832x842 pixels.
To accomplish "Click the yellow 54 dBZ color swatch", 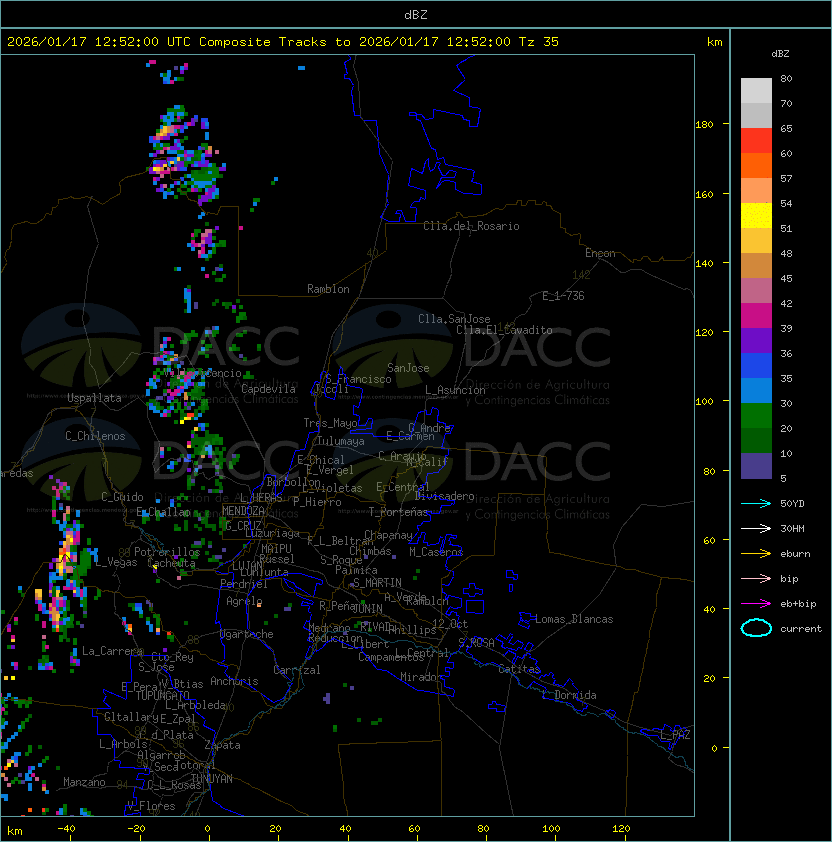I will pyautogui.click(x=756, y=215).
